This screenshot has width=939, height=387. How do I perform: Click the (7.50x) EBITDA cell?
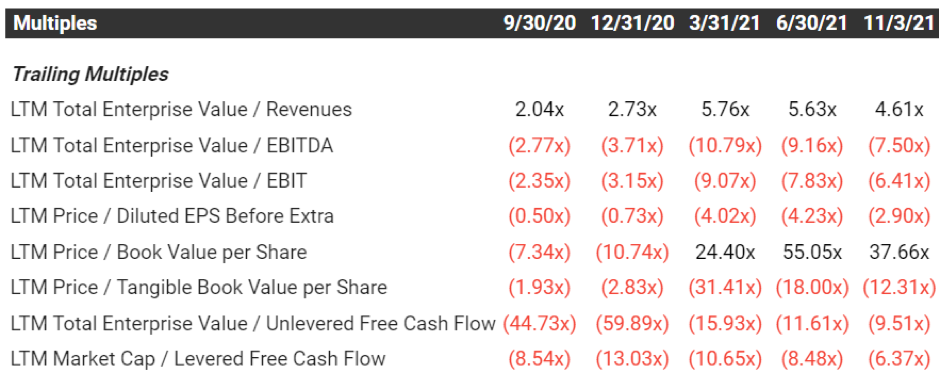click(899, 146)
